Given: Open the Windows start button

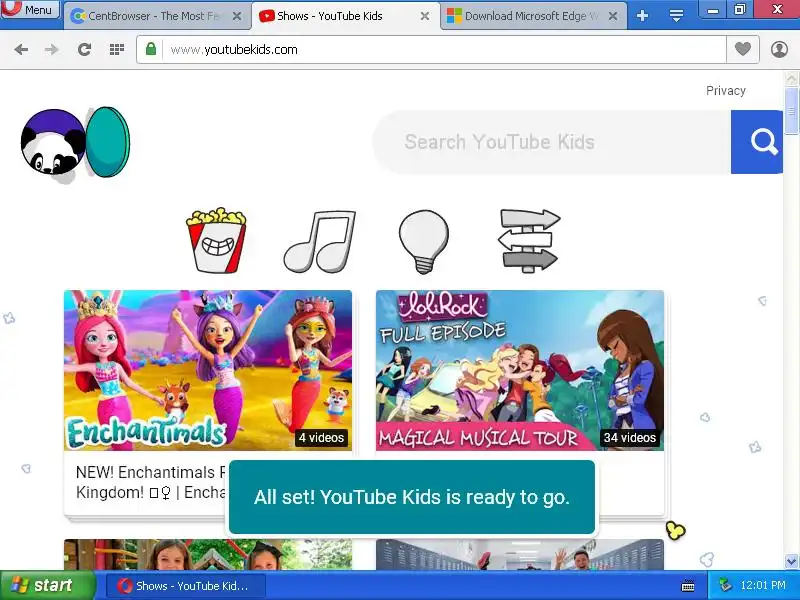Looking at the screenshot, I should (x=47, y=585).
